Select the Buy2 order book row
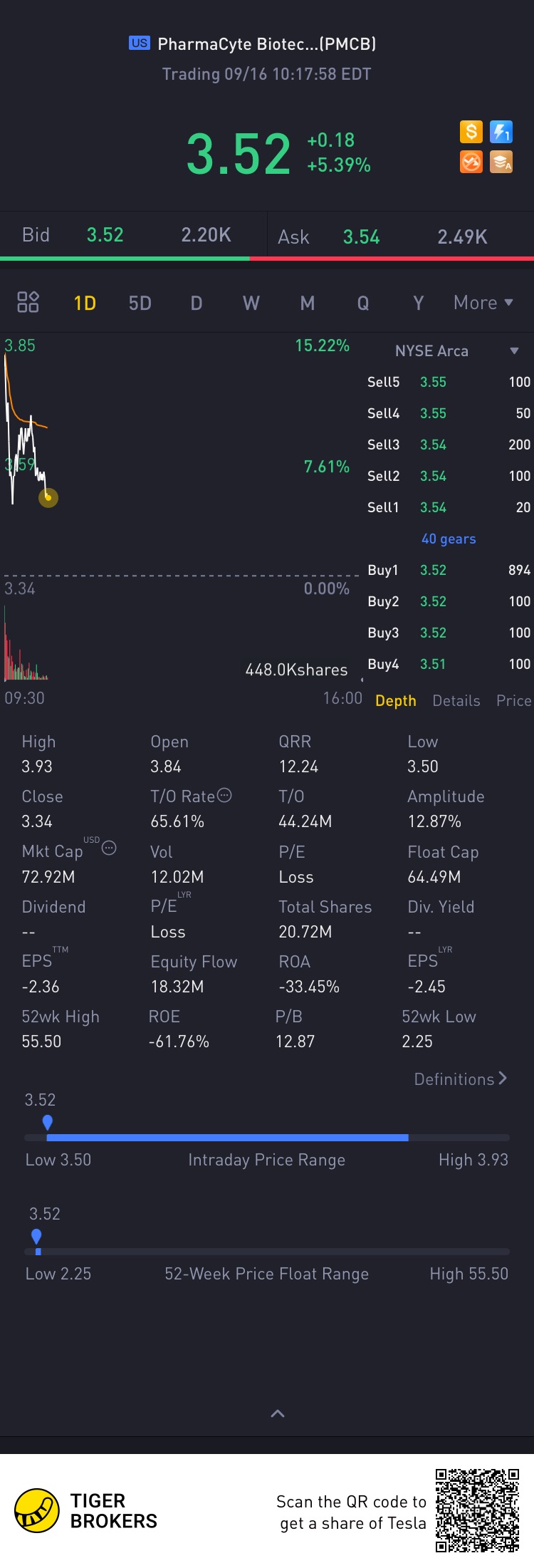534x1568 pixels. [x=449, y=601]
